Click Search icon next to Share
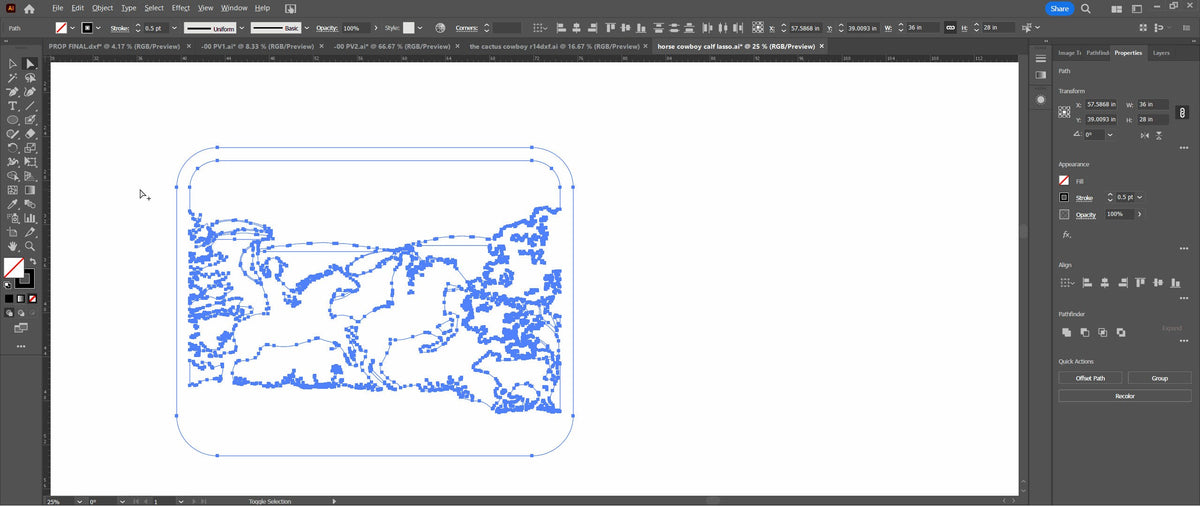 pyautogui.click(x=1085, y=8)
